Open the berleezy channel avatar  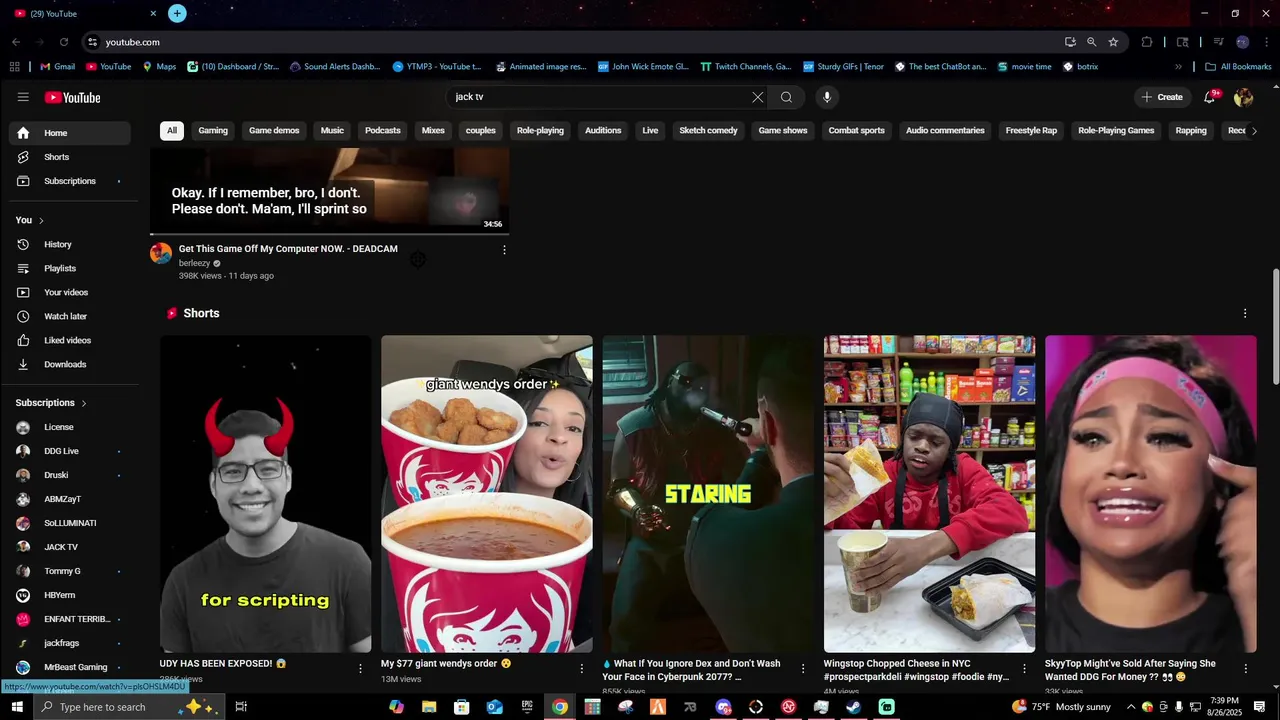click(161, 253)
